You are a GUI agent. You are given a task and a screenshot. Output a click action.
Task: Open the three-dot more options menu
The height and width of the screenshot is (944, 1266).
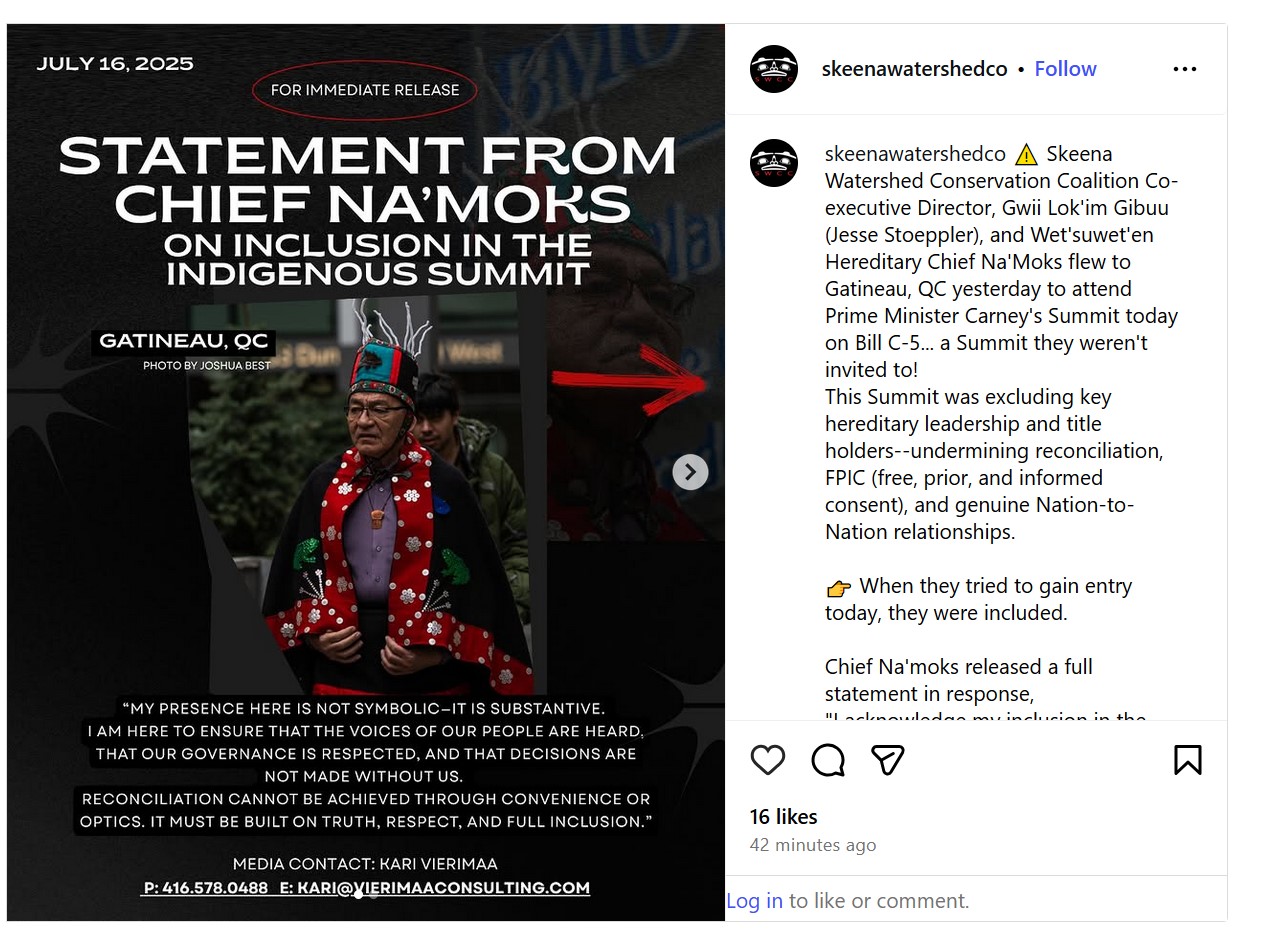click(x=1185, y=69)
